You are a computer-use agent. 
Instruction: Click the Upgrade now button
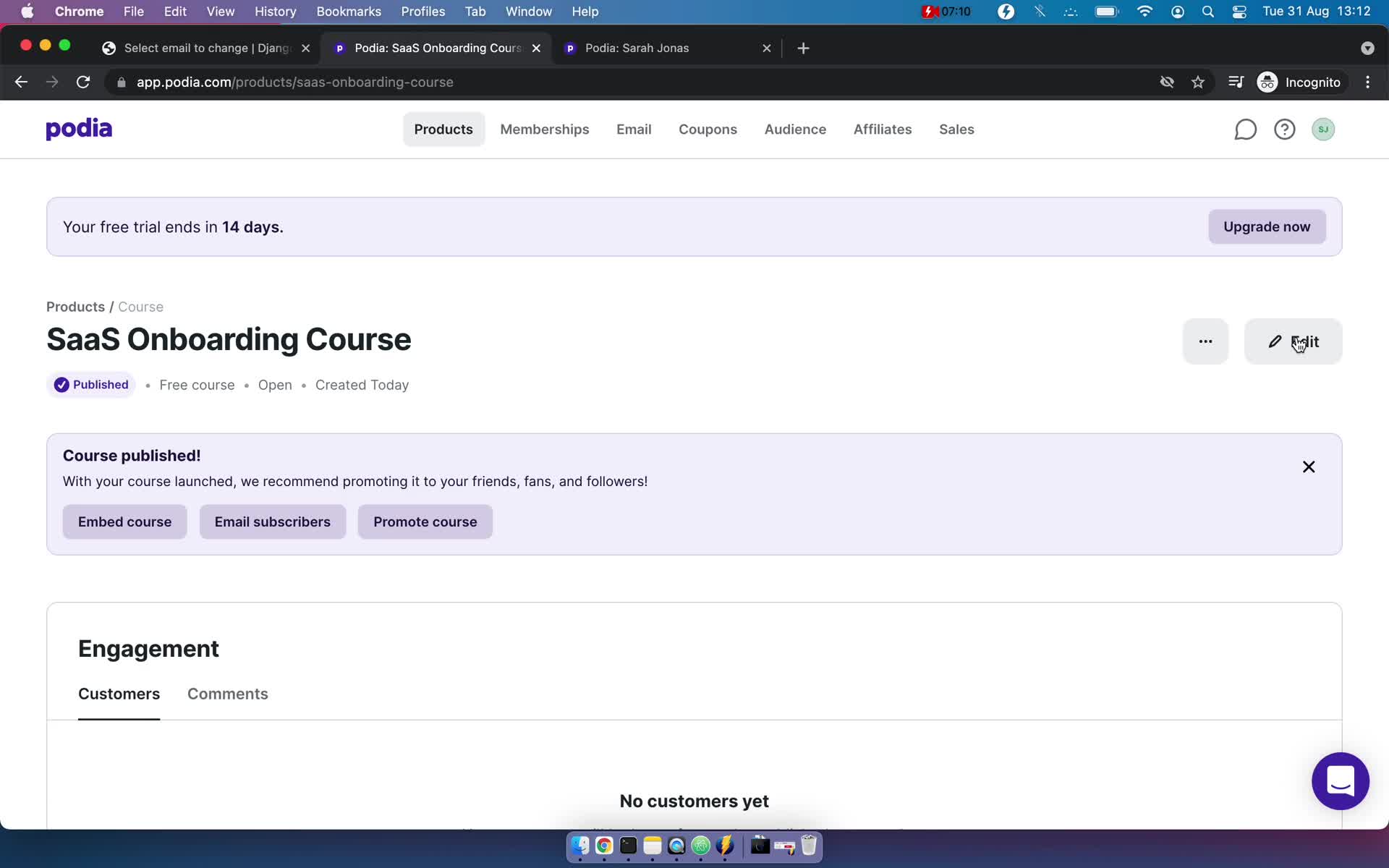click(x=1267, y=226)
